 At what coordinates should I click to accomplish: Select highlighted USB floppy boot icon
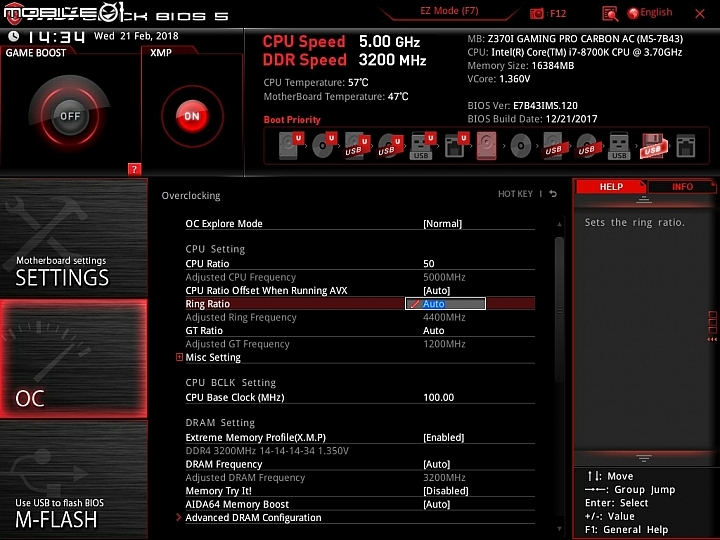pos(653,146)
